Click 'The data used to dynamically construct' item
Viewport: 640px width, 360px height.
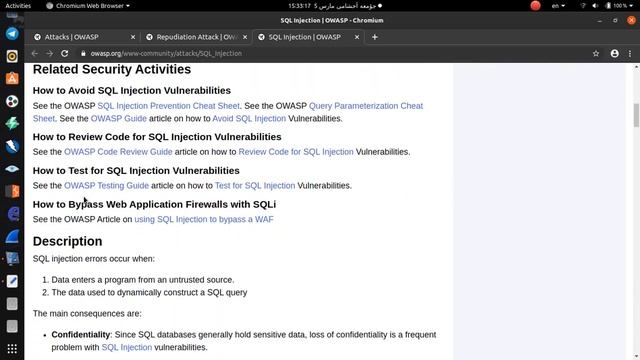point(149,293)
